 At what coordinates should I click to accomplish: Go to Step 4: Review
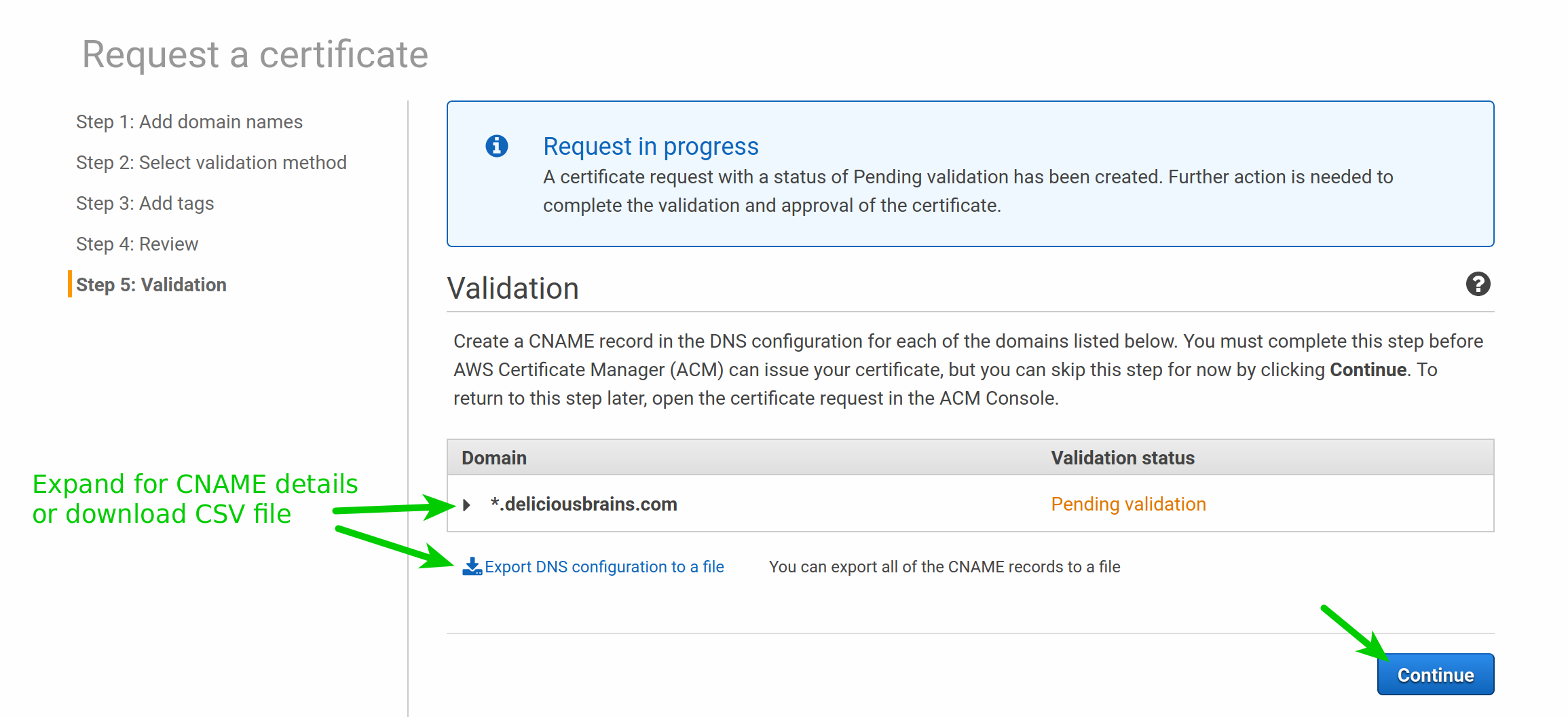[137, 244]
